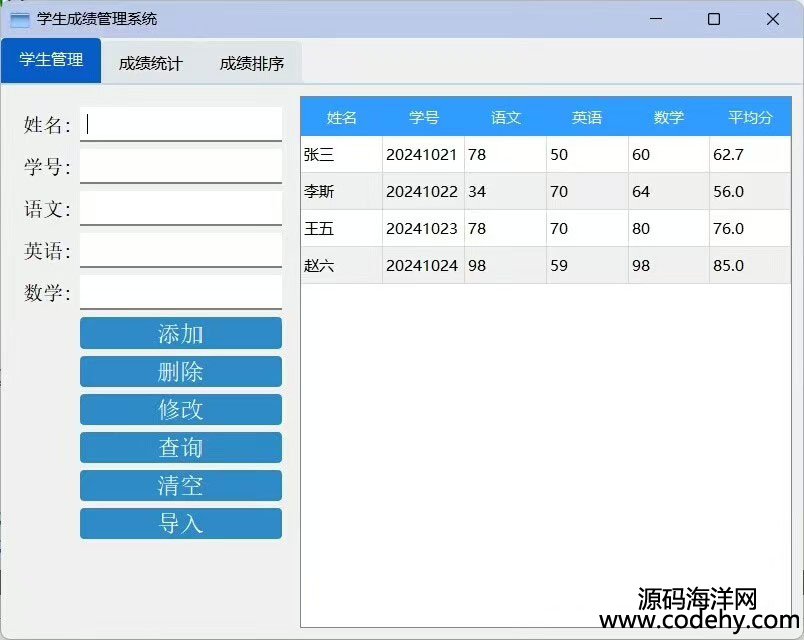Image resolution: width=804 pixels, height=640 pixels.
Task: Hit the 清空 button
Action: pyautogui.click(x=181, y=486)
